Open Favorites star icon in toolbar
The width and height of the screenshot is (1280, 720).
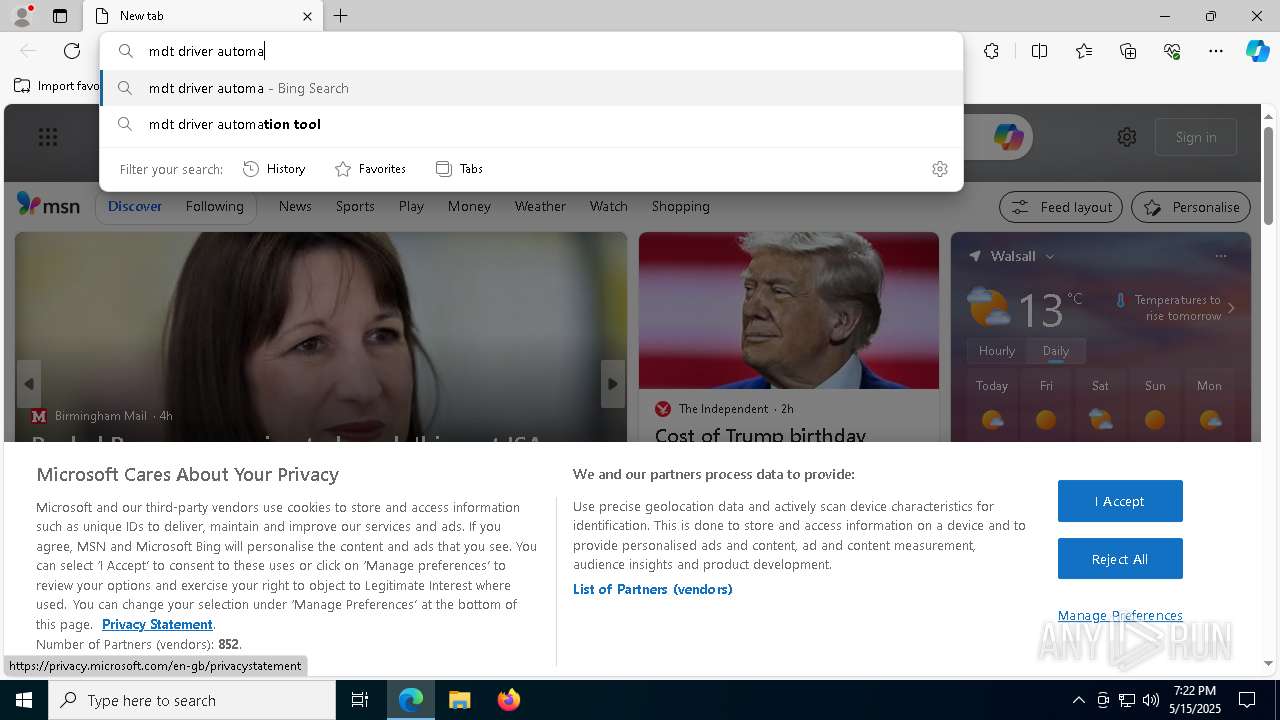1084,51
